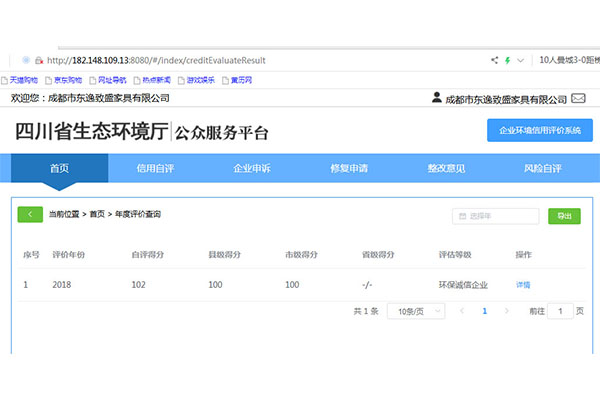
Task: Open the 10条/页 page size dropdown
Action: point(416,311)
